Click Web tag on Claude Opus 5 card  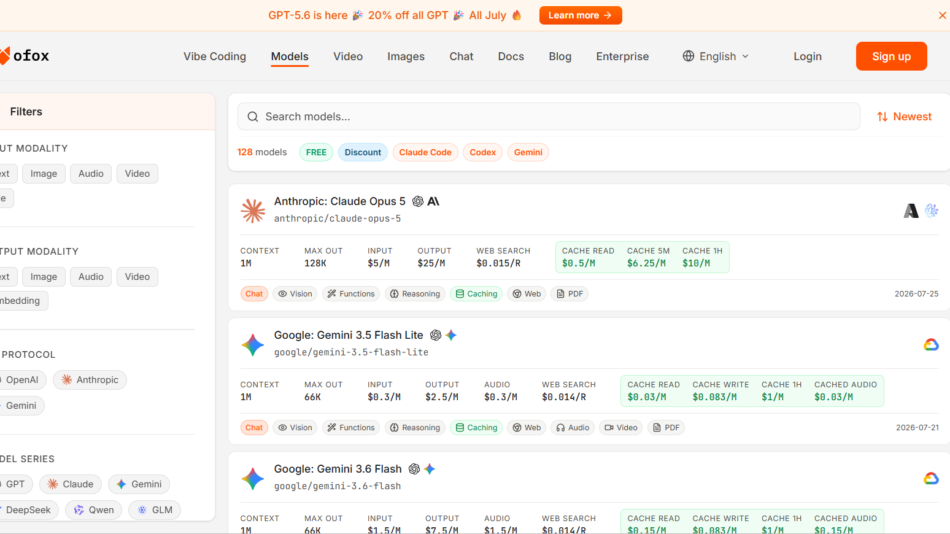coord(526,294)
